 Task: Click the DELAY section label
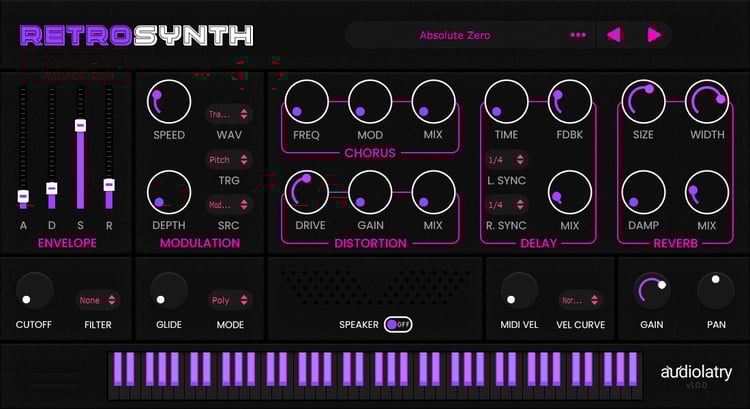(538, 243)
